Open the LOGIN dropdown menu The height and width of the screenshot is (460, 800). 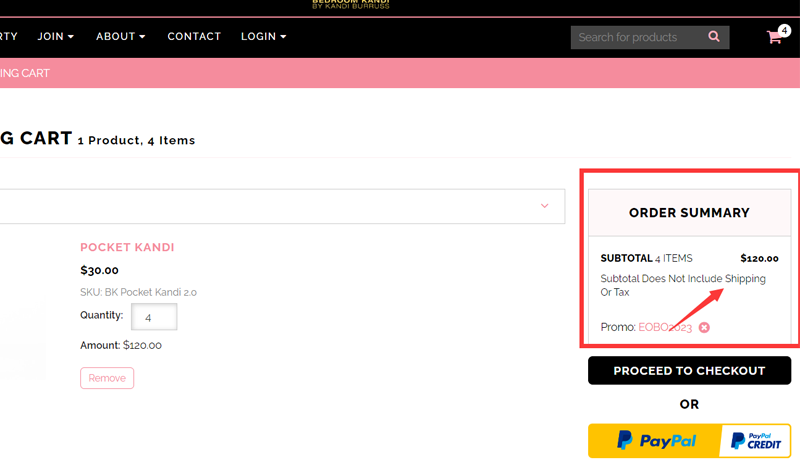click(x=264, y=37)
